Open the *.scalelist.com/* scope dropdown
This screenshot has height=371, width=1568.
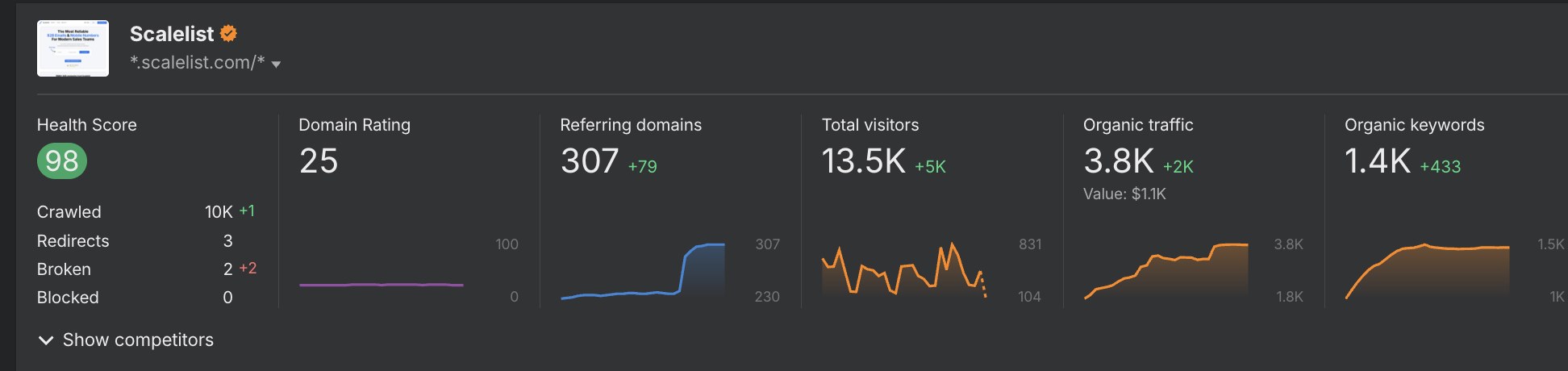[x=205, y=63]
